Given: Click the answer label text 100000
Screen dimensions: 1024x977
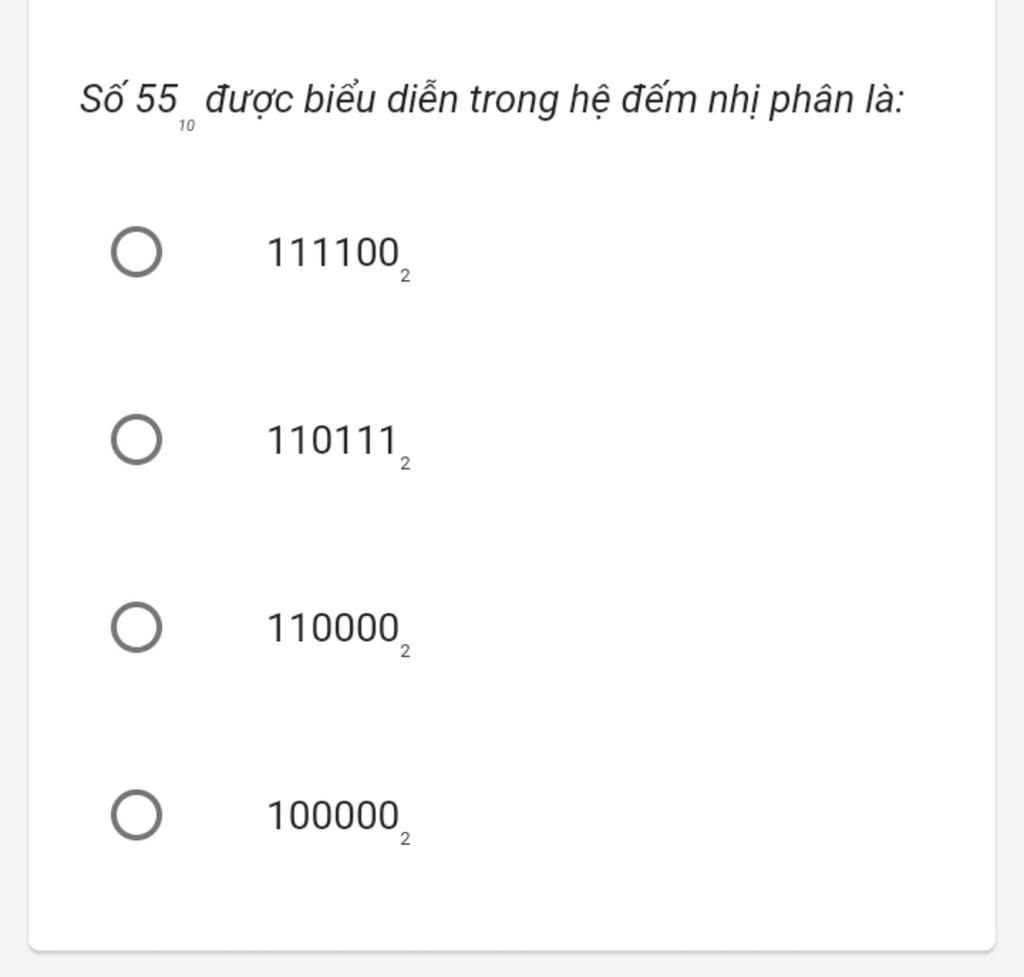Looking at the screenshot, I should [x=333, y=816].
